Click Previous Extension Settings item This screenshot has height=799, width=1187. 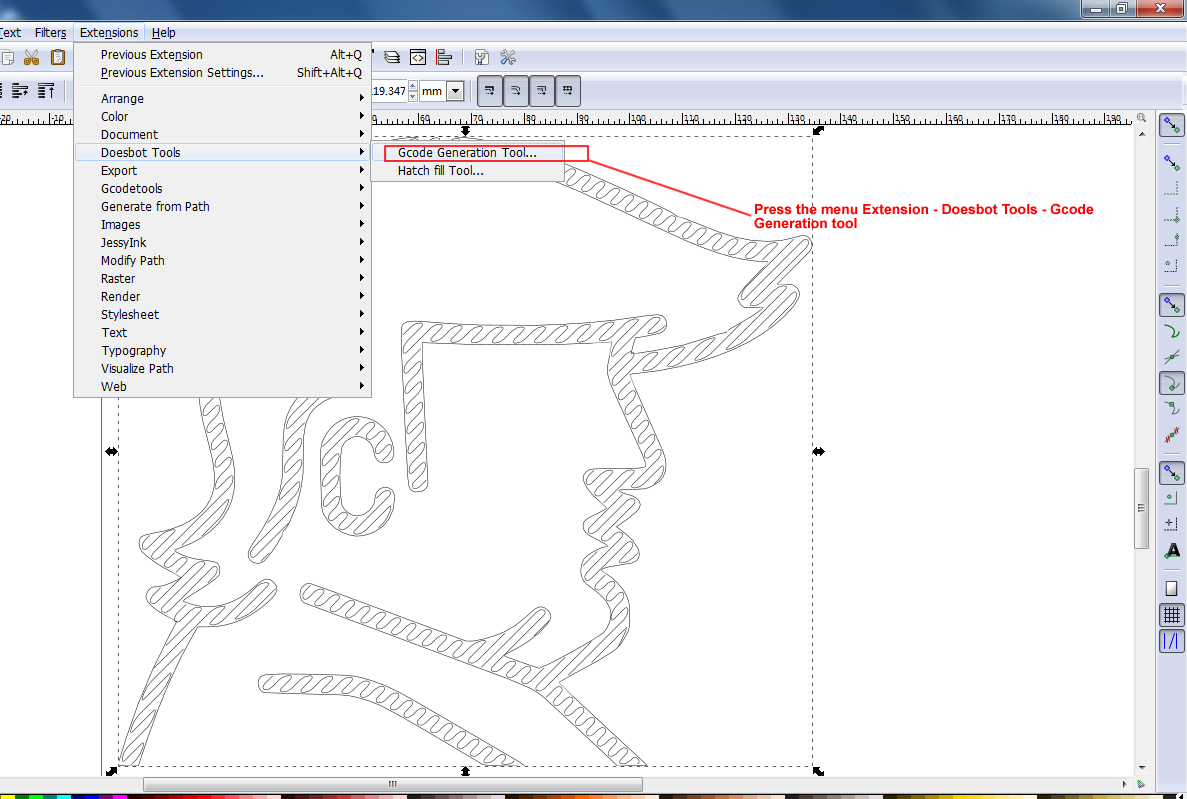coord(182,73)
